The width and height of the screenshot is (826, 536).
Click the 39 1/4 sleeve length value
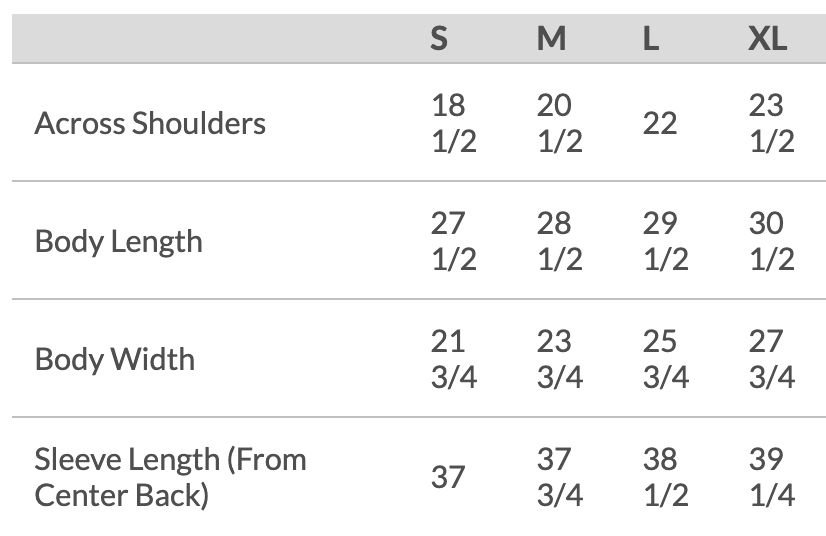tap(772, 477)
